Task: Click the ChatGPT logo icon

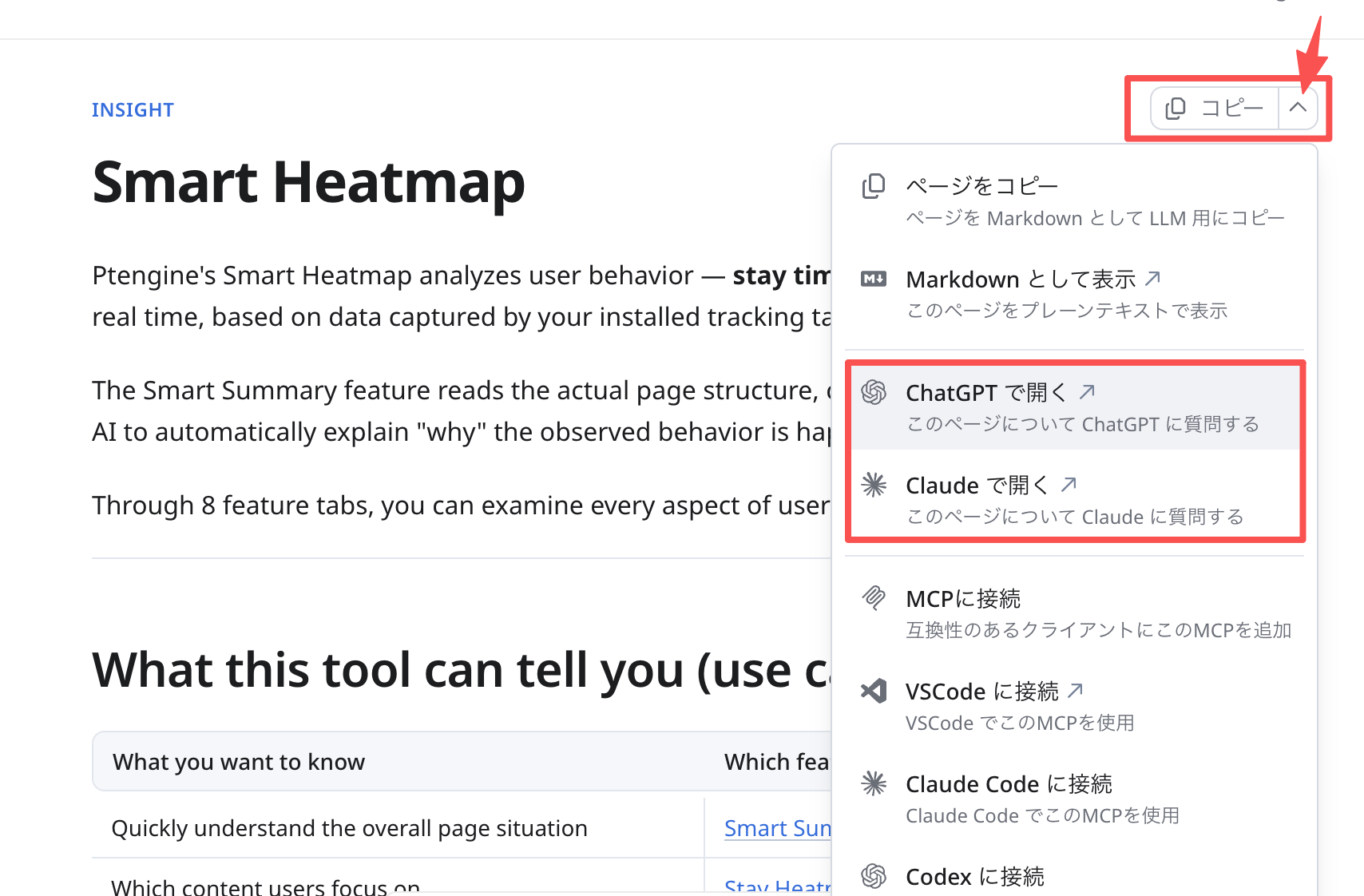Action: 874,392
